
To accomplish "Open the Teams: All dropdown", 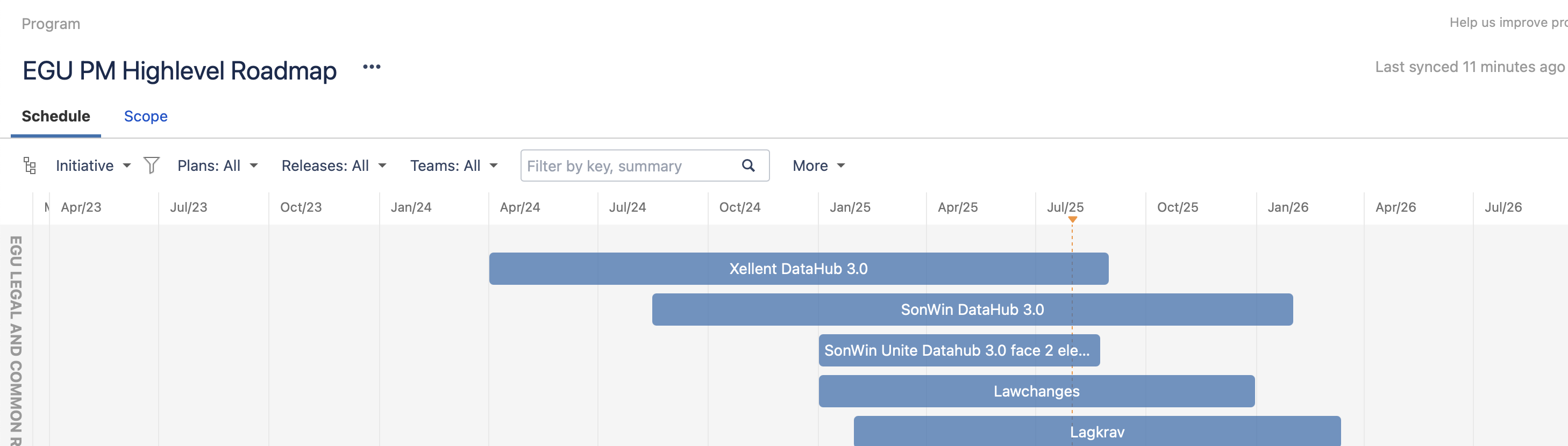I will pos(453,166).
